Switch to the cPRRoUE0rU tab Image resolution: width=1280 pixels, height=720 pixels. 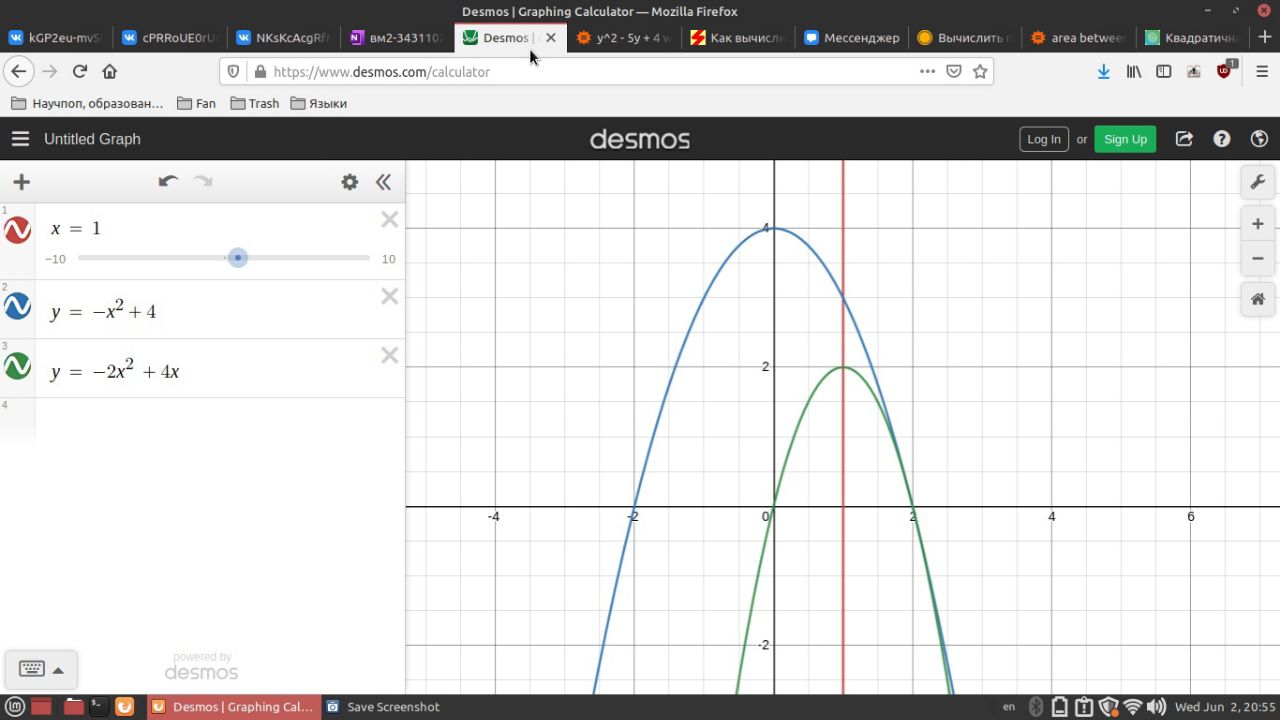click(170, 38)
